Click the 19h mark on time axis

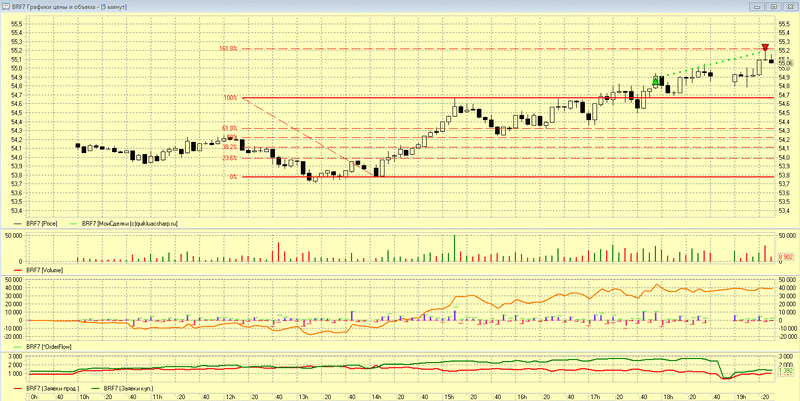(x=741, y=396)
